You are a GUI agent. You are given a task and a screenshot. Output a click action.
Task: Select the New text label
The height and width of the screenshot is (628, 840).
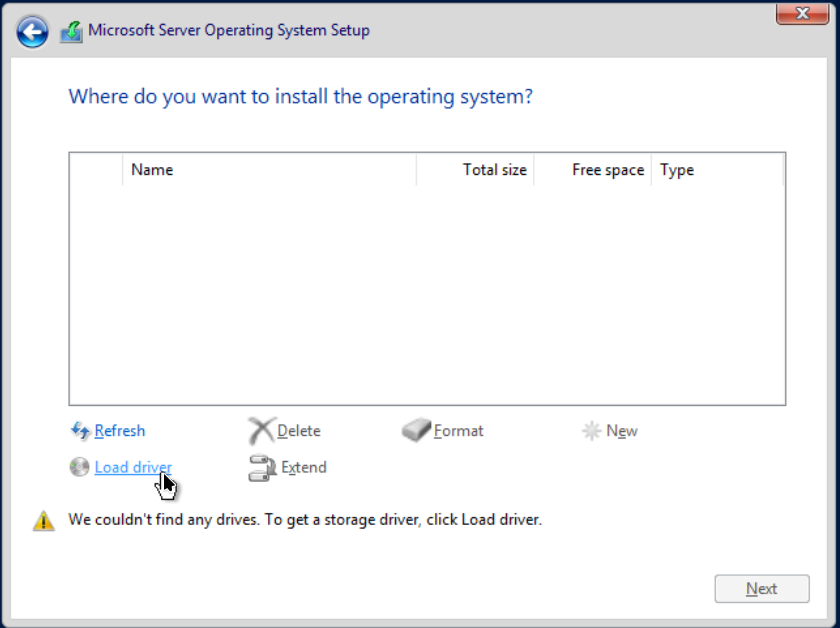tap(622, 431)
